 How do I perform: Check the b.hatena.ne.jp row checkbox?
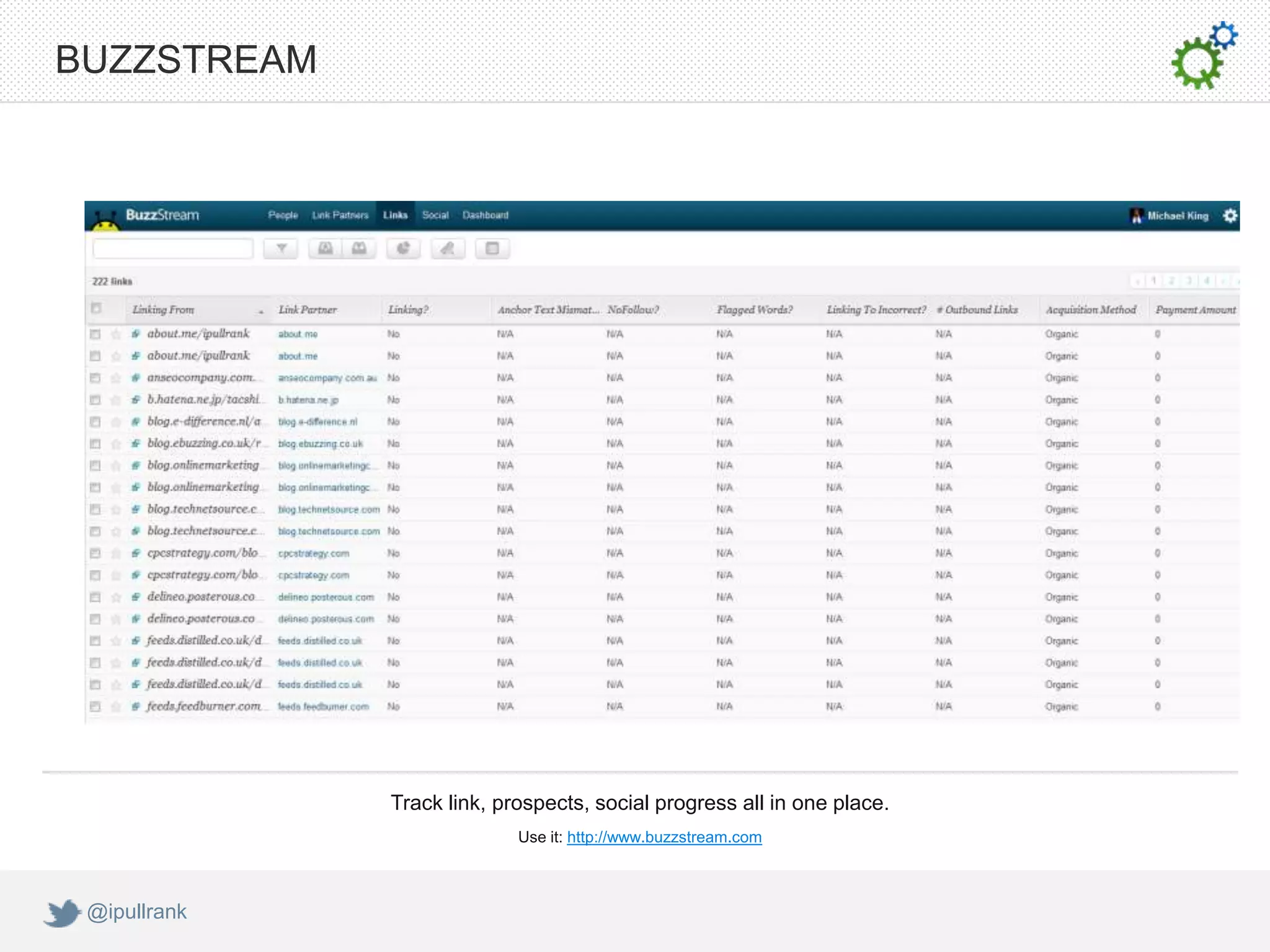click(x=95, y=400)
